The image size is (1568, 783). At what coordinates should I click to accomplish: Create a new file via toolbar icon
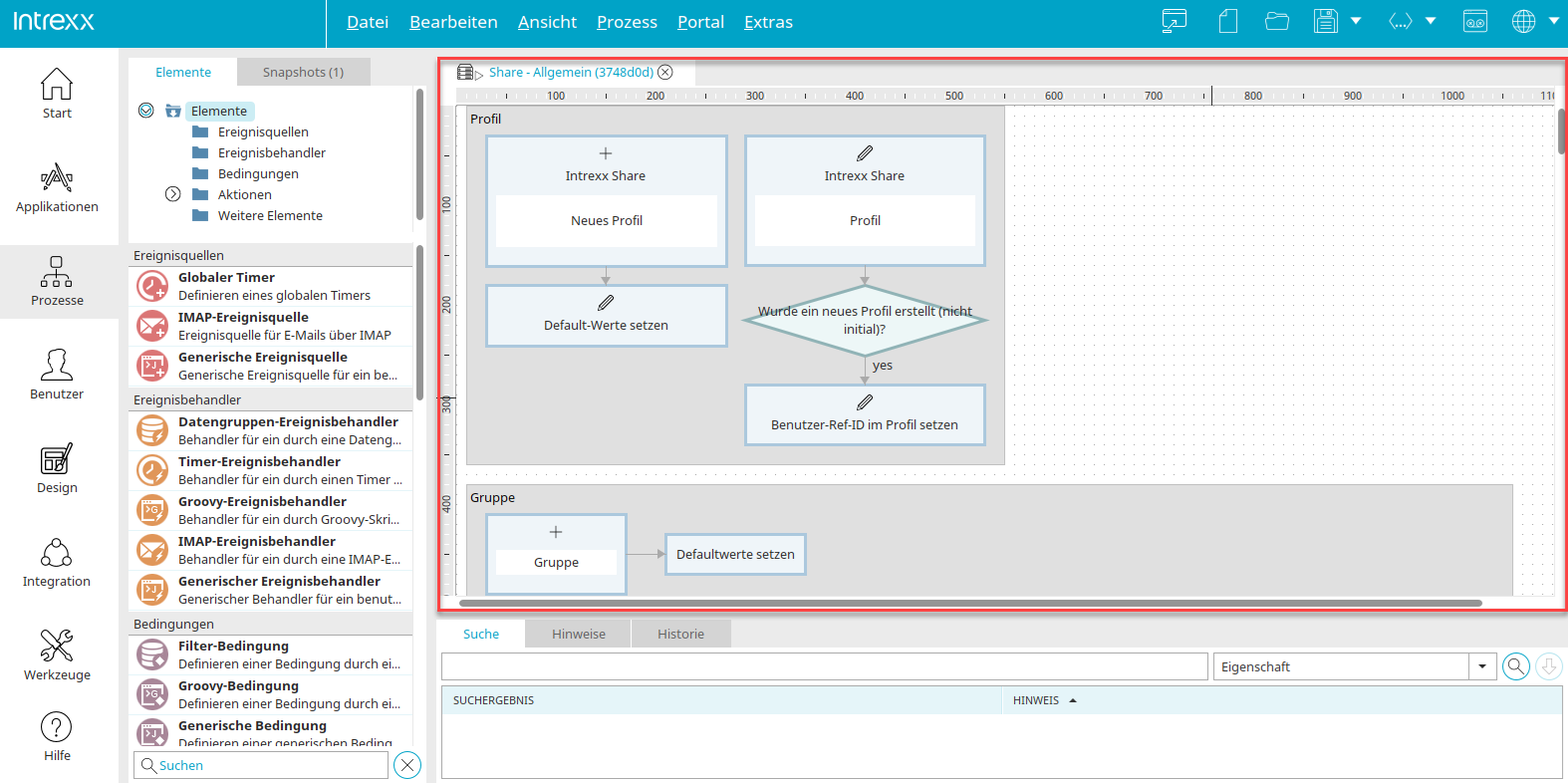tap(1228, 21)
